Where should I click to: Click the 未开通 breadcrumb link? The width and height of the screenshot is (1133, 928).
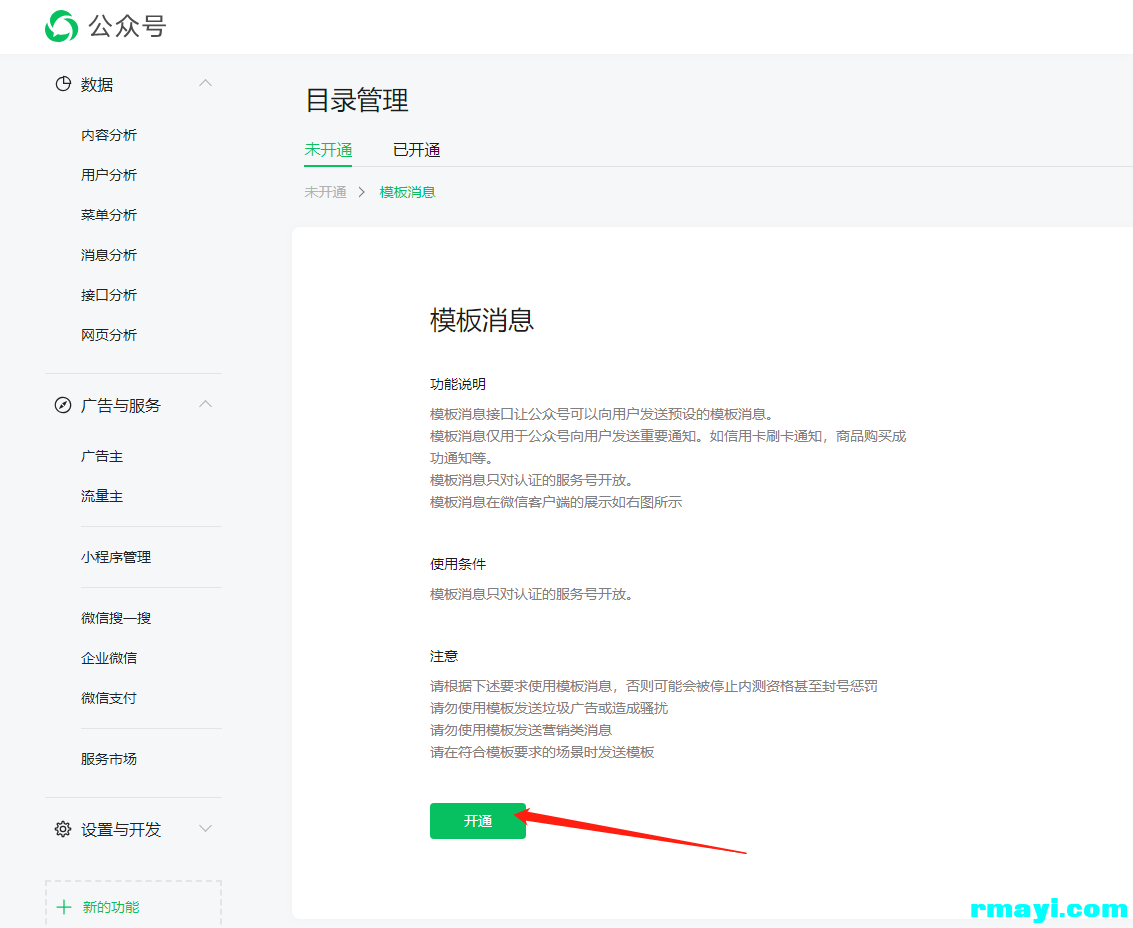325,192
